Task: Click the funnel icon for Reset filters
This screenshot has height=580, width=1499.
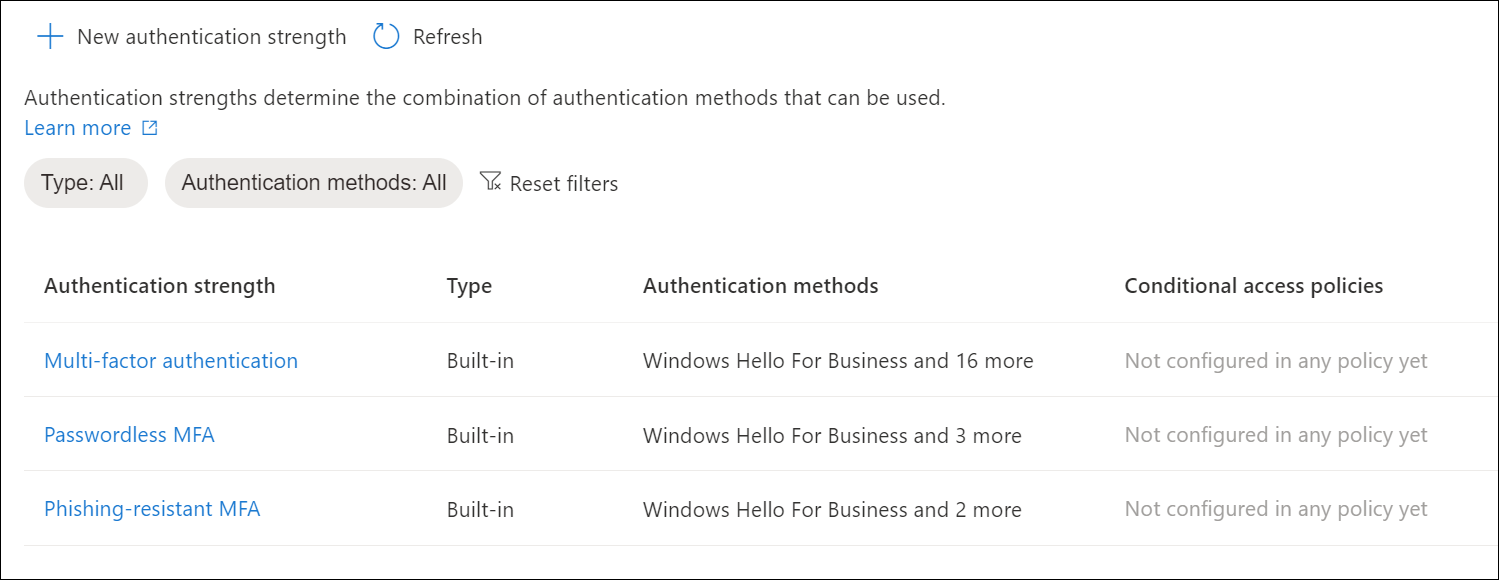Action: [490, 182]
